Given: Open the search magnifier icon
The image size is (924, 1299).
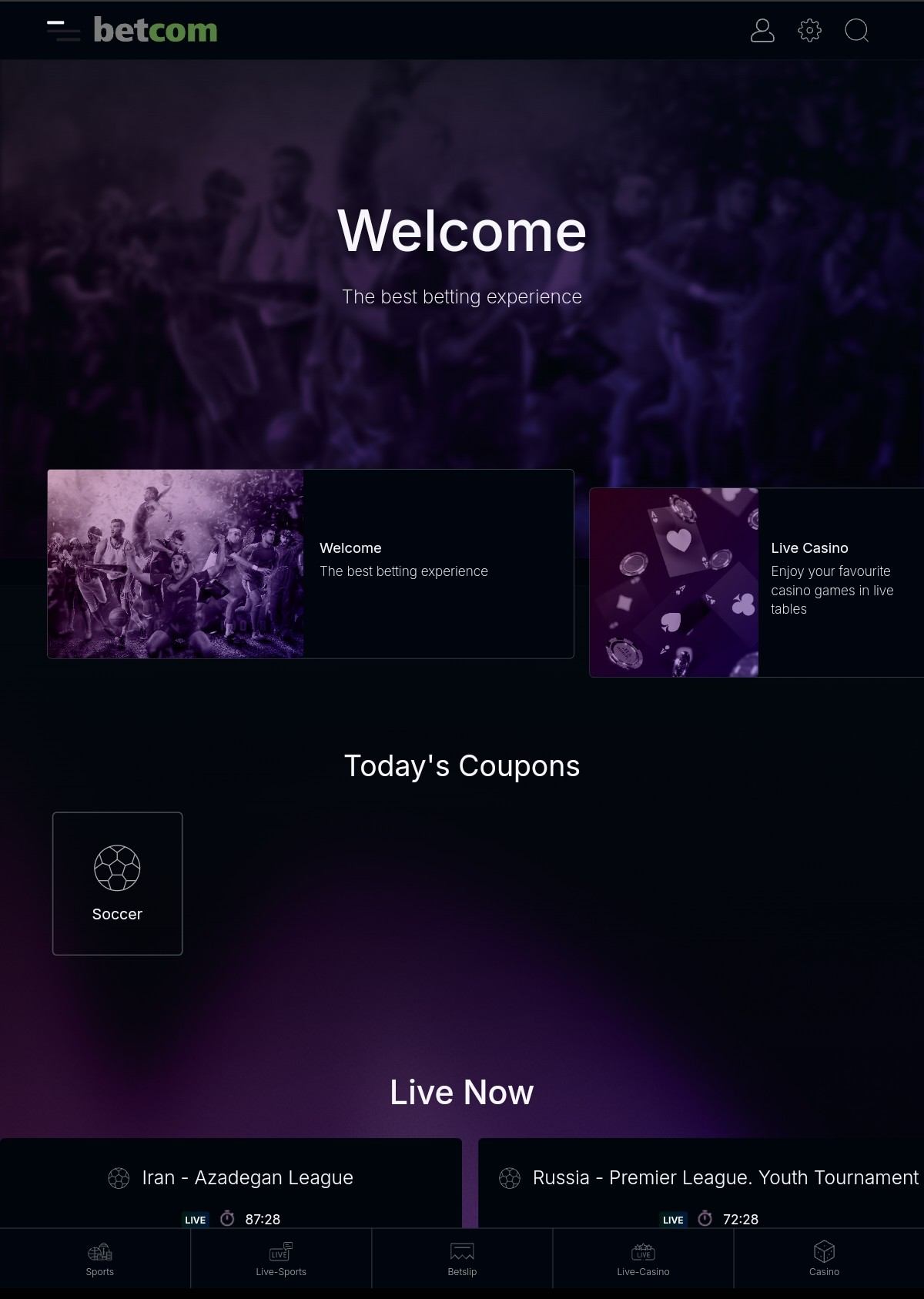Looking at the screenshot, I should (857, 31).
